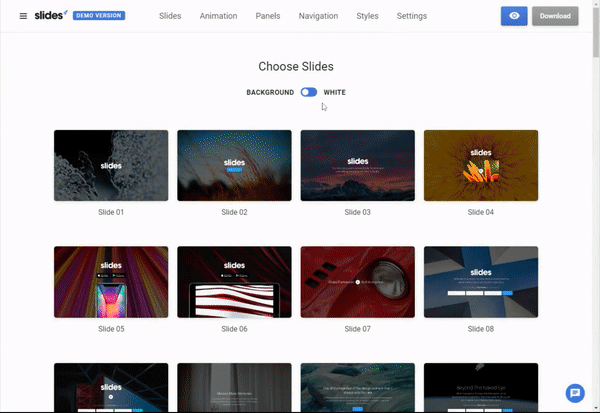Open the hamburger menu icon
The width and height of the screenshot is (600, 413).
coord(23,16)
